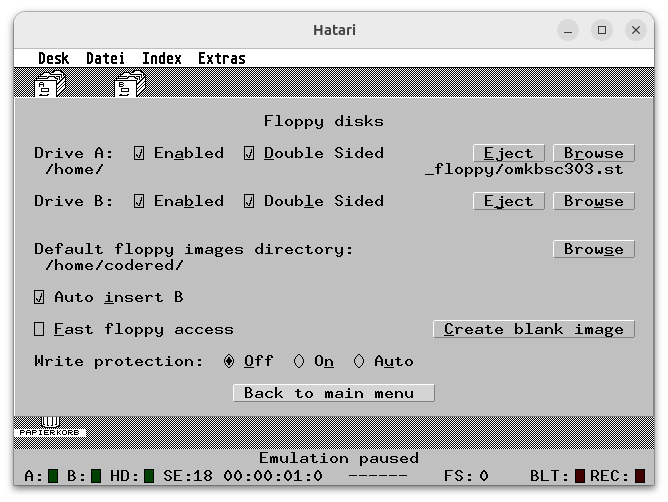Maximize the Hatari window
668x502 pixels.
pyautogui.click(x=602, y=30)
